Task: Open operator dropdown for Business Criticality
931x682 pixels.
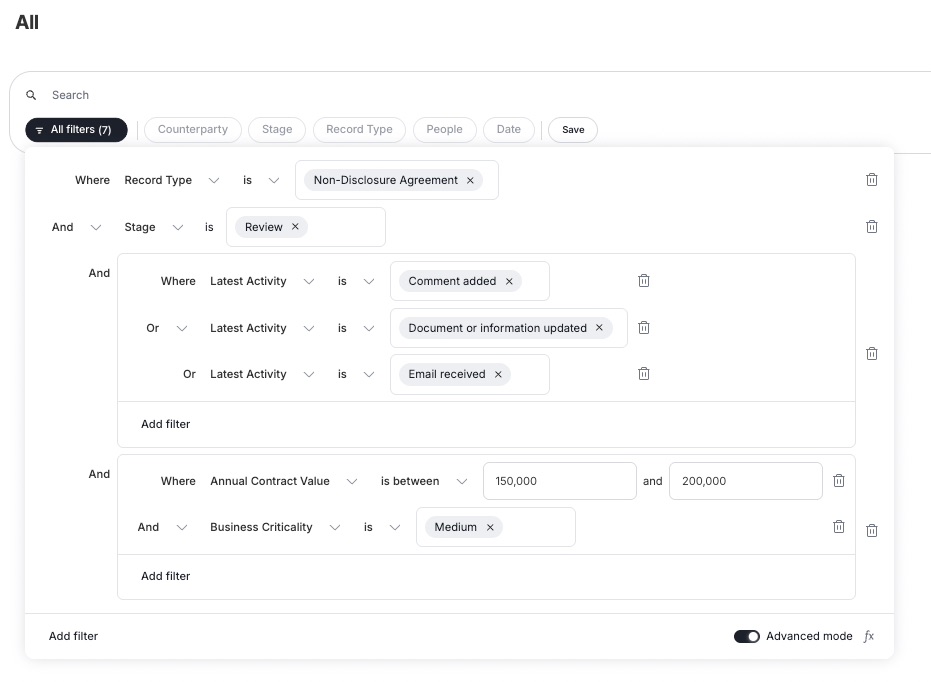Action: click(382, 527)
